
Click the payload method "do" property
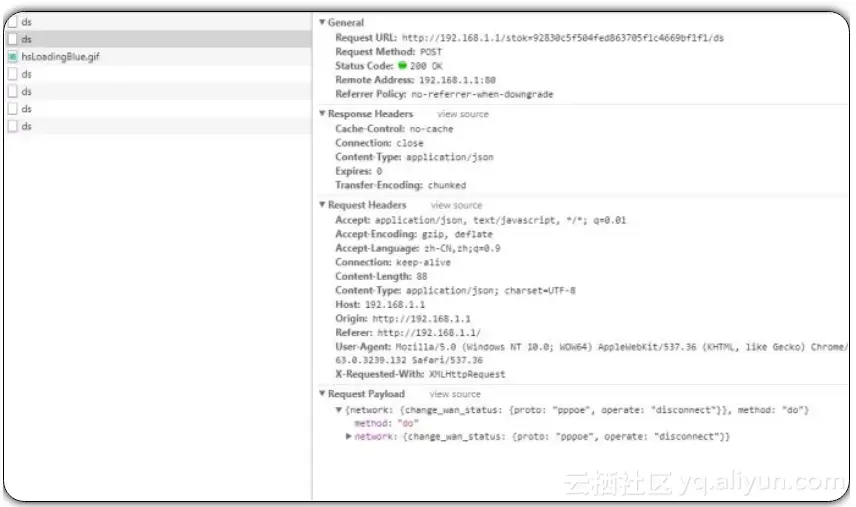(x=387, y=424)
